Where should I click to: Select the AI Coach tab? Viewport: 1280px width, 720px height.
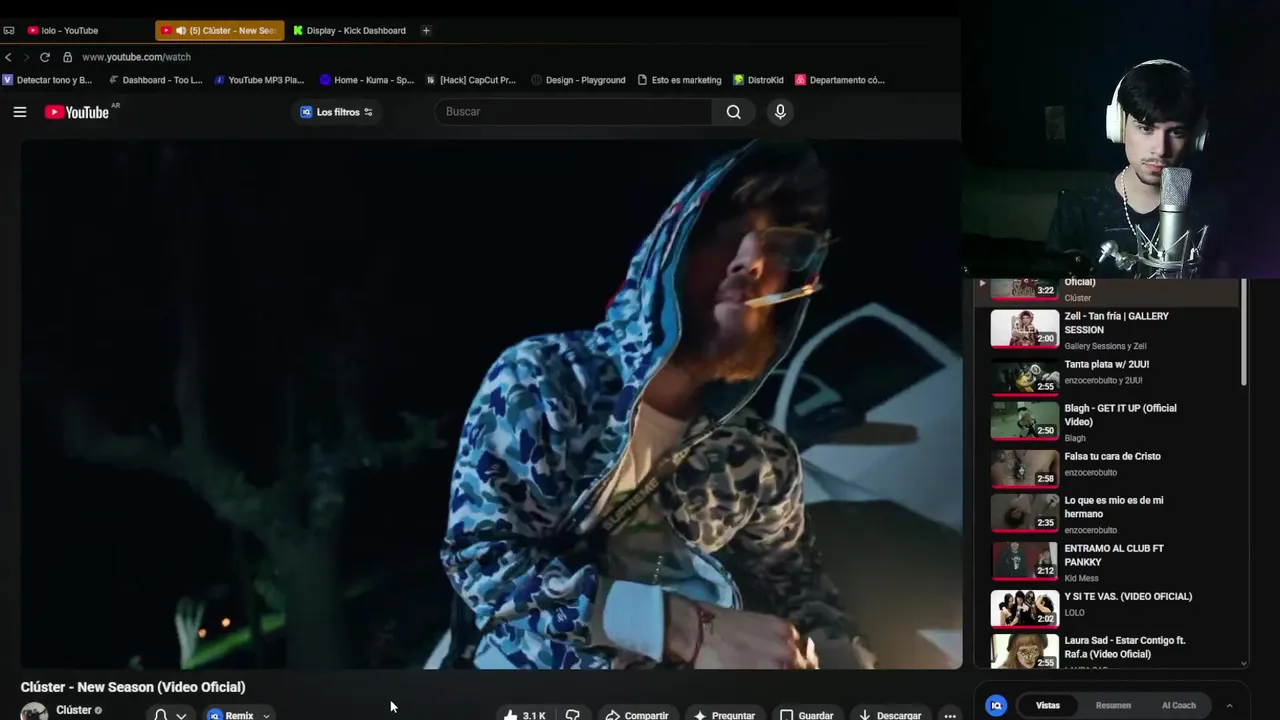[1179, 705]
